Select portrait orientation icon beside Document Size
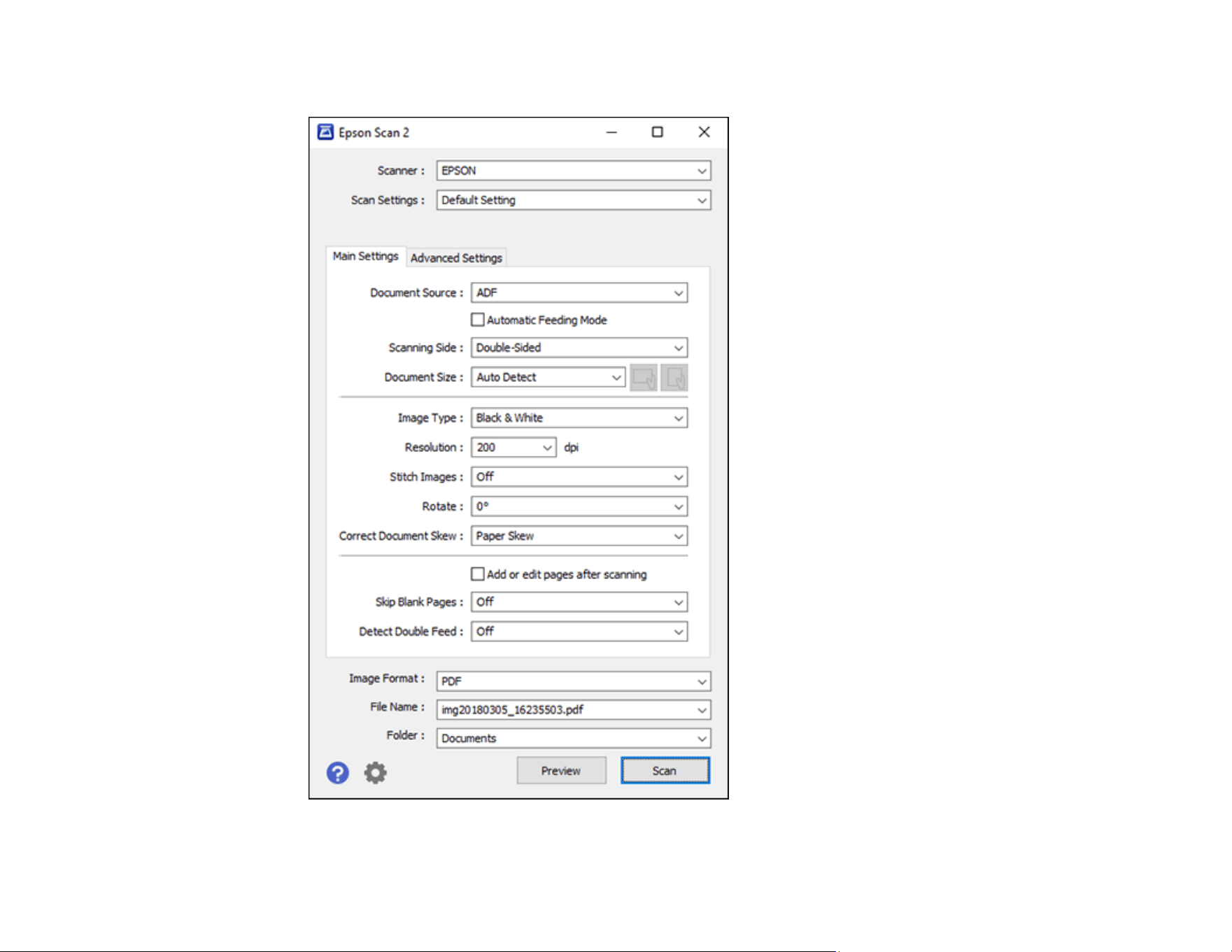The image size is (1232, 952). point(674,378)
